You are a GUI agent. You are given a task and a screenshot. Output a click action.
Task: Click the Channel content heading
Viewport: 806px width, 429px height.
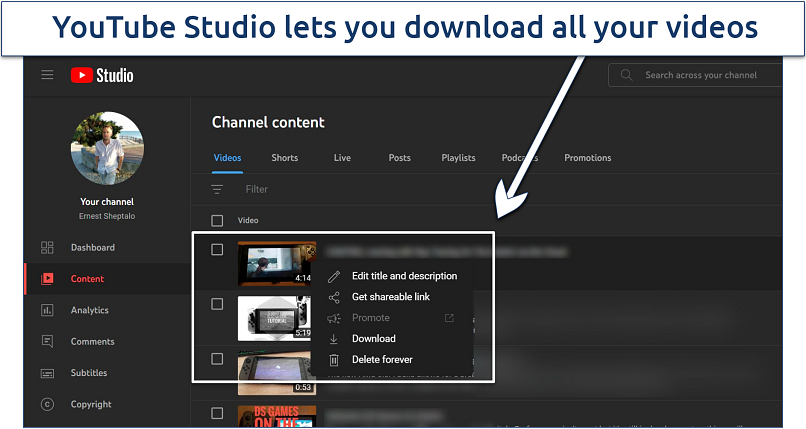point(268,122)
